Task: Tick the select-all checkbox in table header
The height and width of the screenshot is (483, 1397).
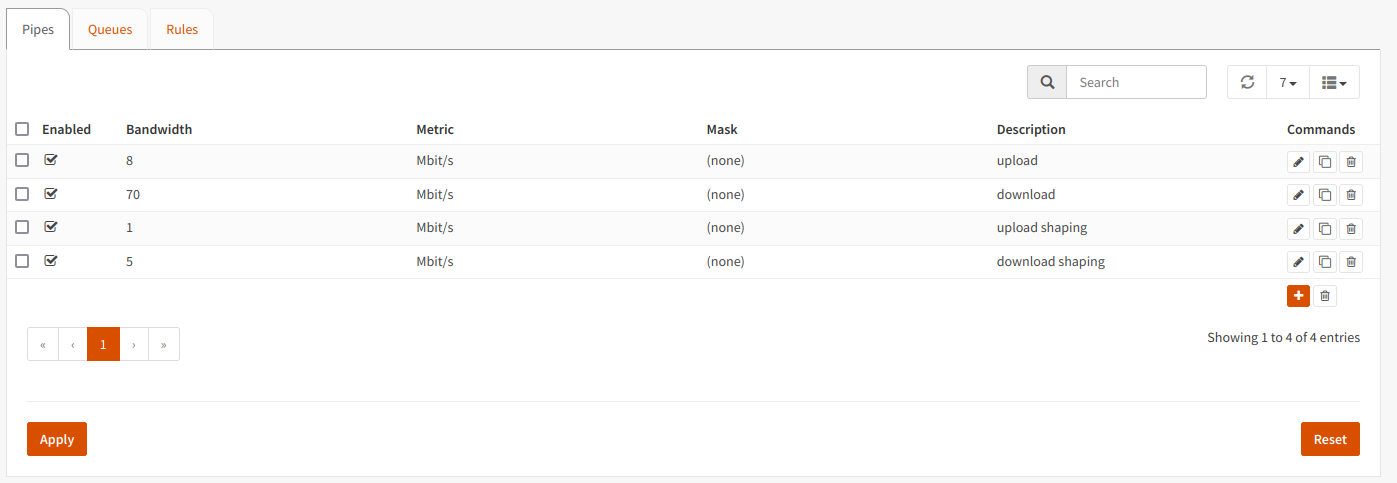Action: click(22, 129)
